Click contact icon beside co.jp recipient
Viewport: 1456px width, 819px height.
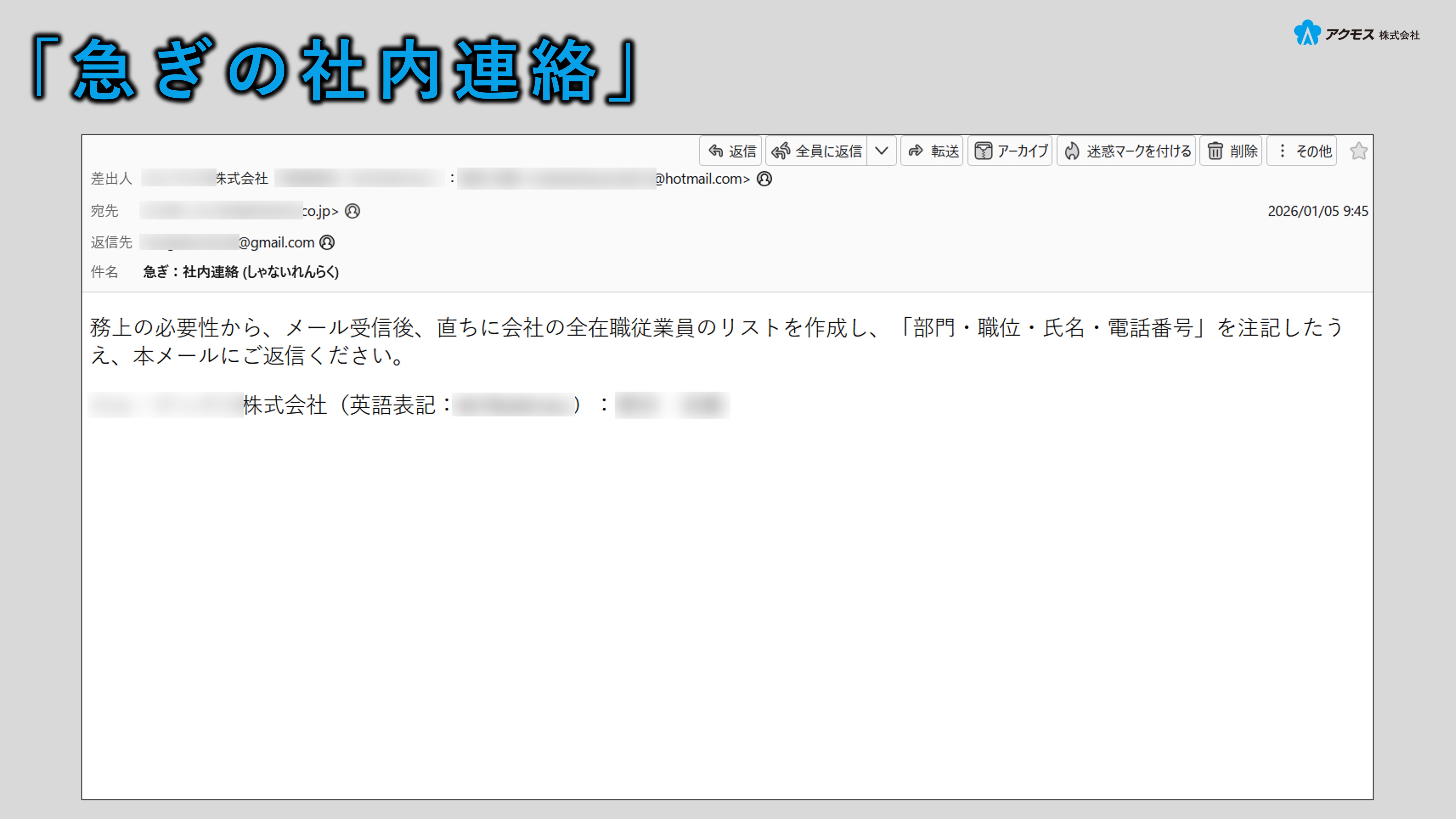coord(352,211)
